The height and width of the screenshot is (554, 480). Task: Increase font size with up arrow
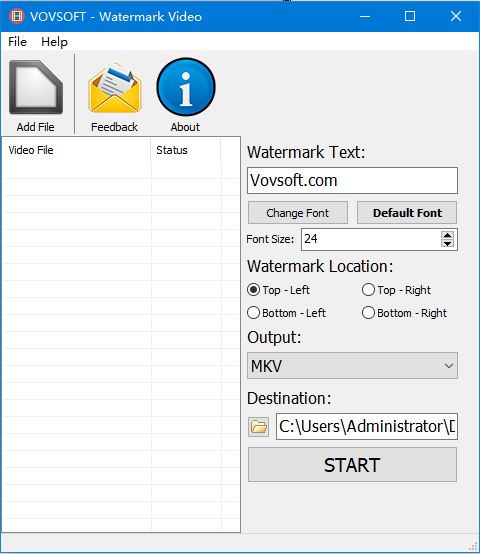[x=448, y=235]
